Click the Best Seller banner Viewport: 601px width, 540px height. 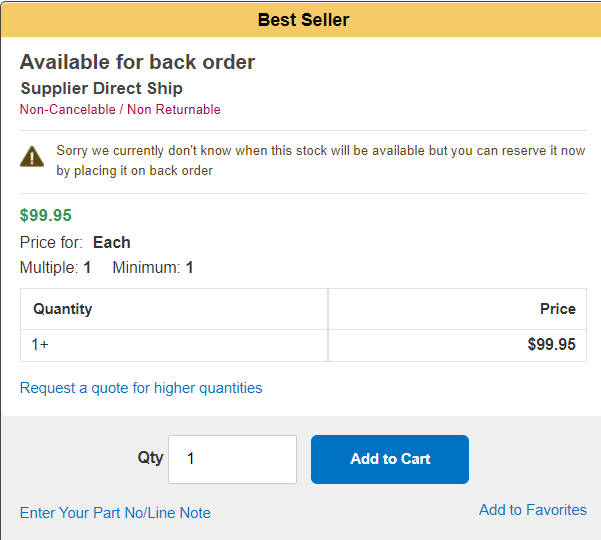tap(303, 19)
